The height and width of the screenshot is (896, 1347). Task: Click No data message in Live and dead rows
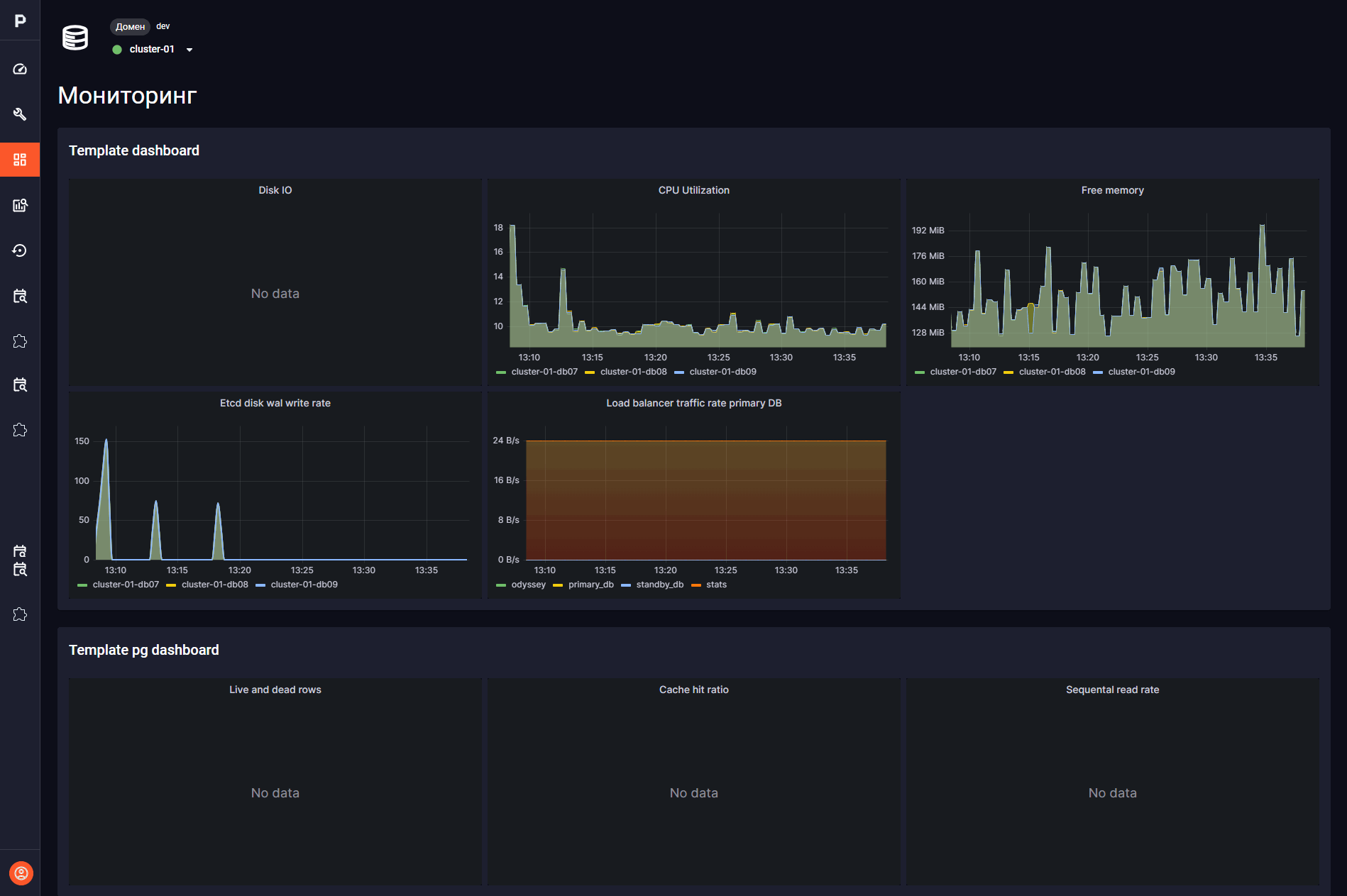tap(275, 793)
